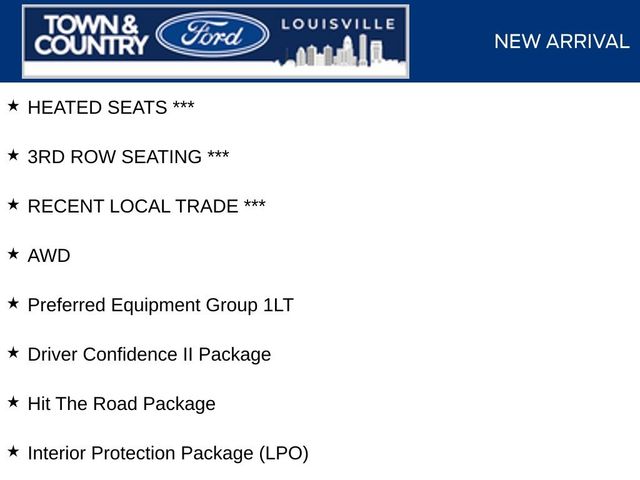Click the star beside Hit The Road

(13, 402)
